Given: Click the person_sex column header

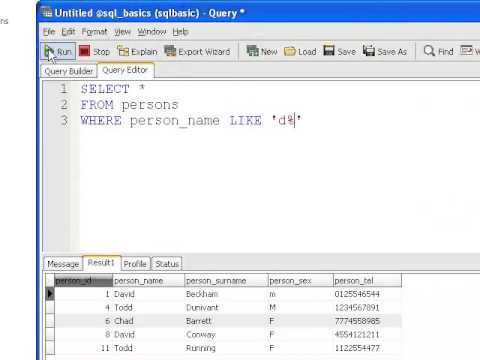Looking at the screenshot, I should click(x=301, y=281).
